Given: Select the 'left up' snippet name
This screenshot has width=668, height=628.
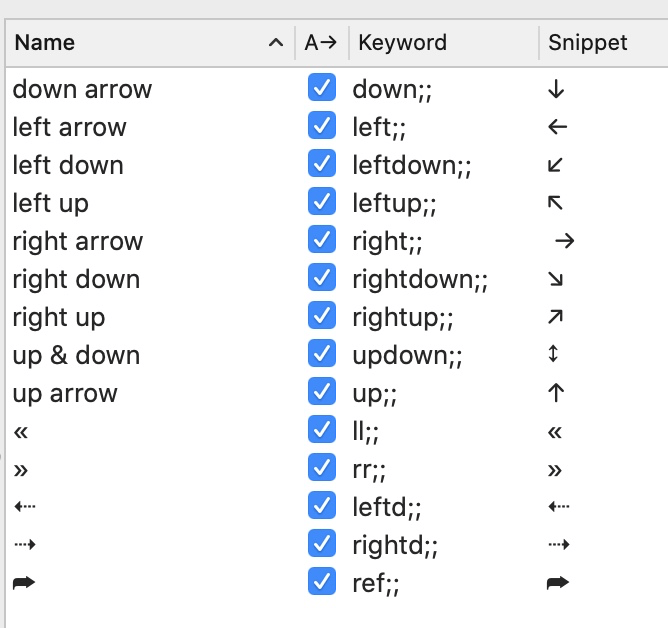Looking at the screenshot, I should point(51,204).
